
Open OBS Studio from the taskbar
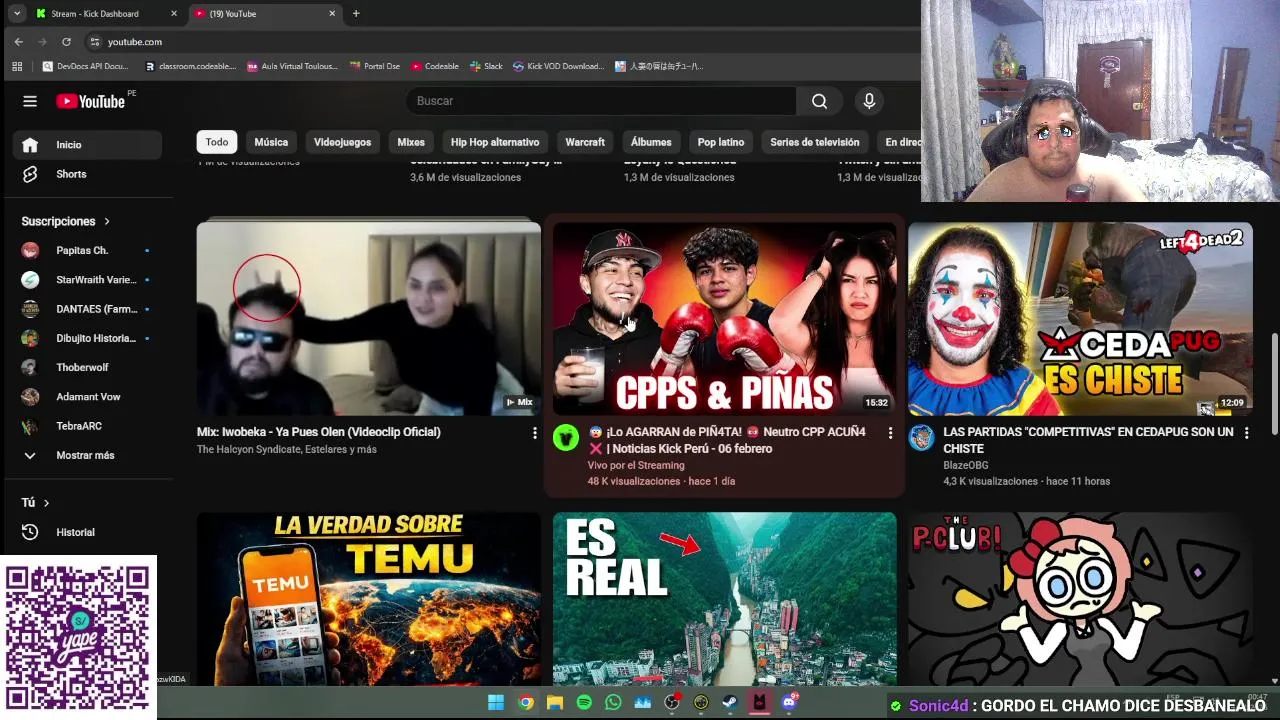pyautogui.click(x=672, y=703)
